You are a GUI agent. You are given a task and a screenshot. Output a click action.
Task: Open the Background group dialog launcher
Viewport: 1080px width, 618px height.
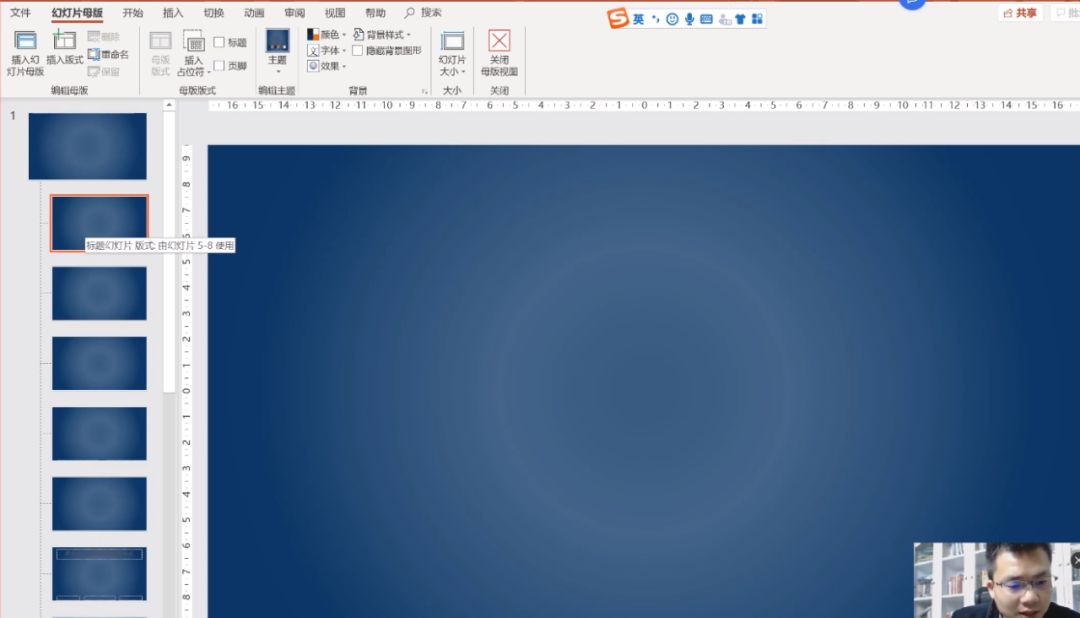424,91
